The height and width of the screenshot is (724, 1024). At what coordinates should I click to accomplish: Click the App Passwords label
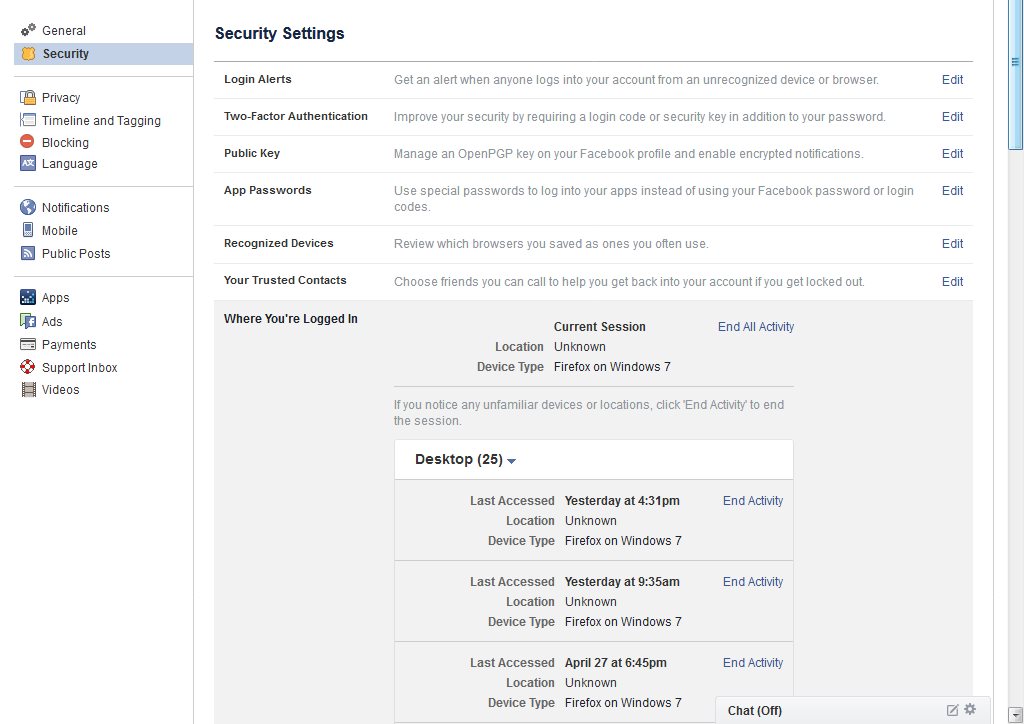click(x=268, y=190)
